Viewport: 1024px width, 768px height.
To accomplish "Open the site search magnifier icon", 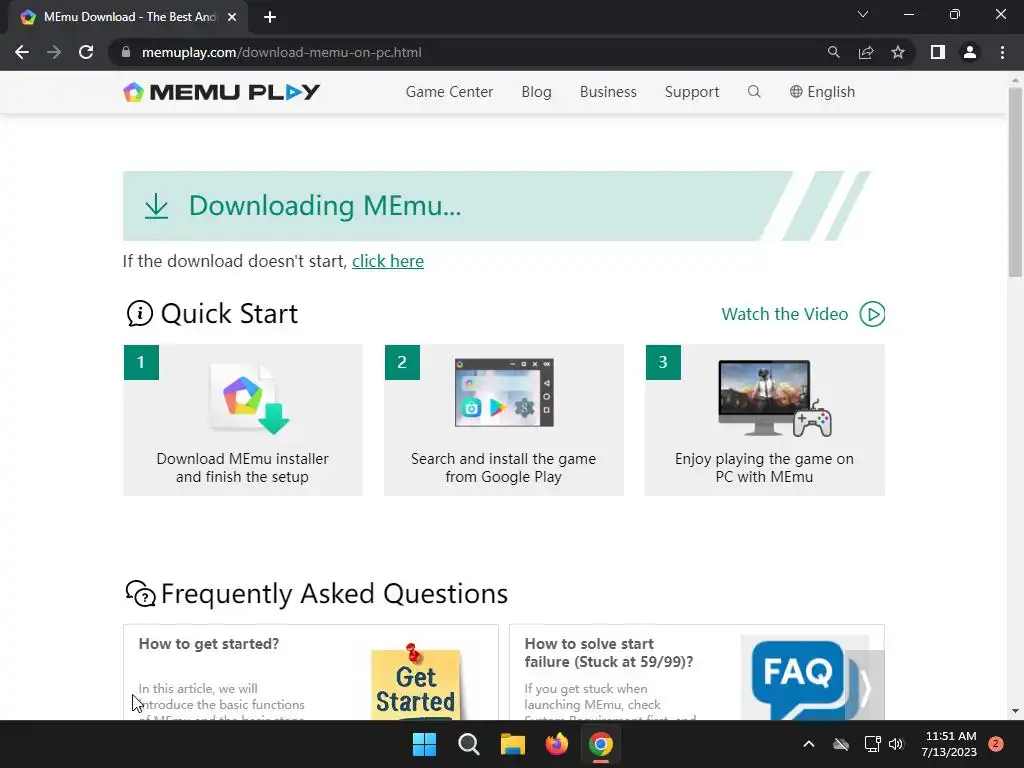I will [x=754, y=91].
